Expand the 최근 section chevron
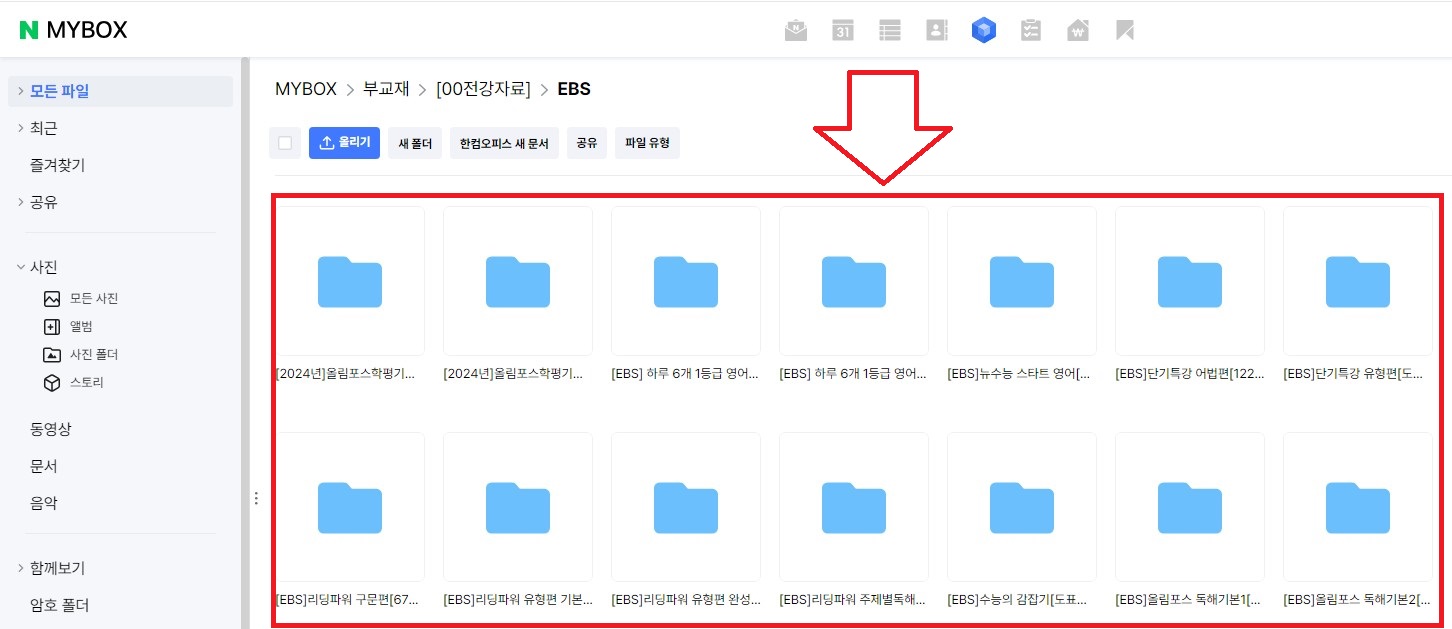 coord(21,128)
